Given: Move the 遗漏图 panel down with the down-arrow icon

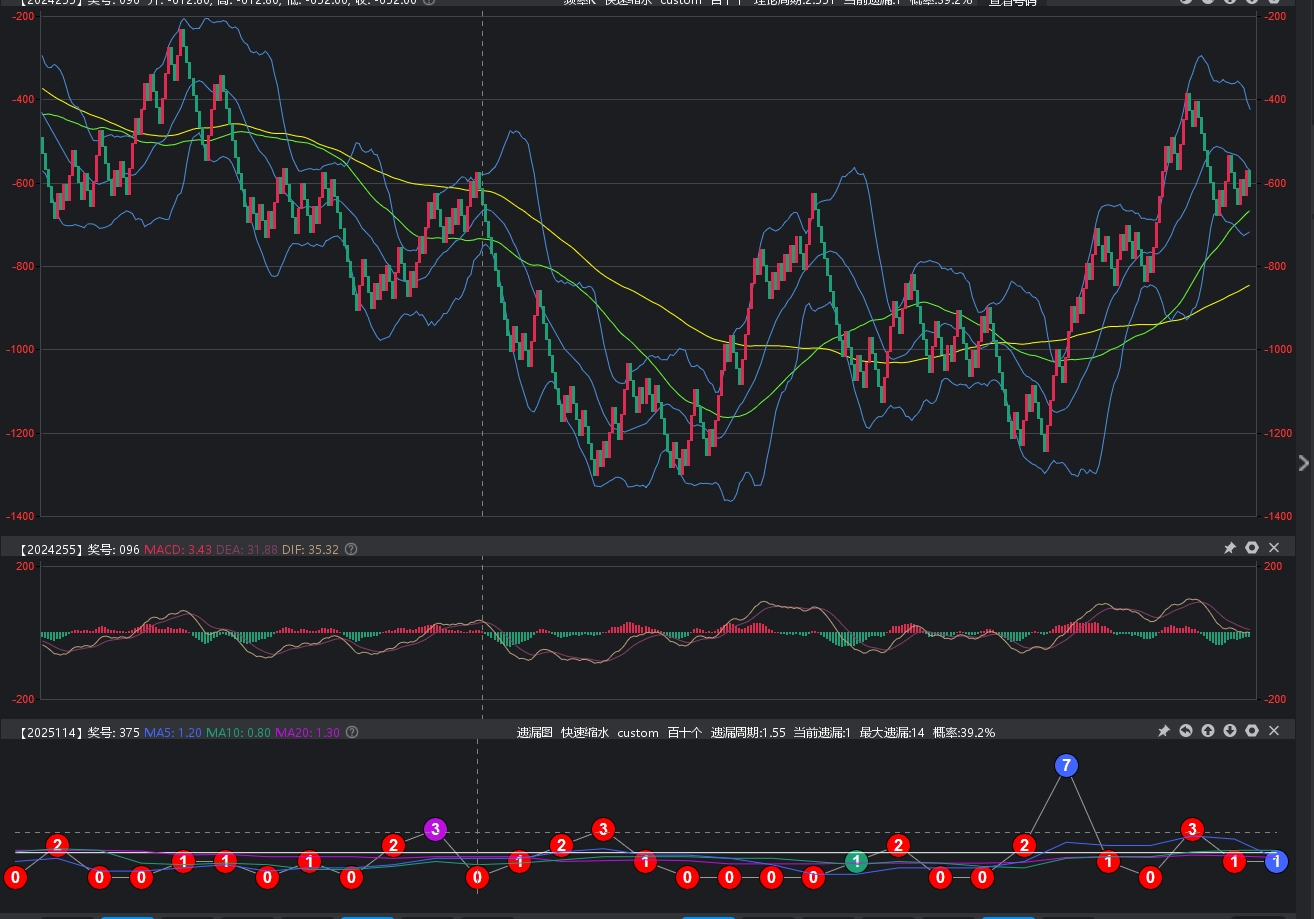Looking at the screenshot, I should point(1230,731).
